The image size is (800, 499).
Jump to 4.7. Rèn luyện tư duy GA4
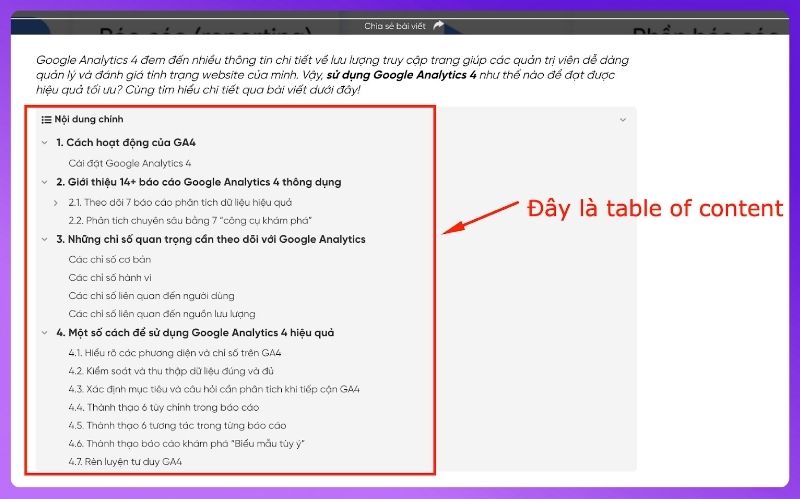pos(125,461)
